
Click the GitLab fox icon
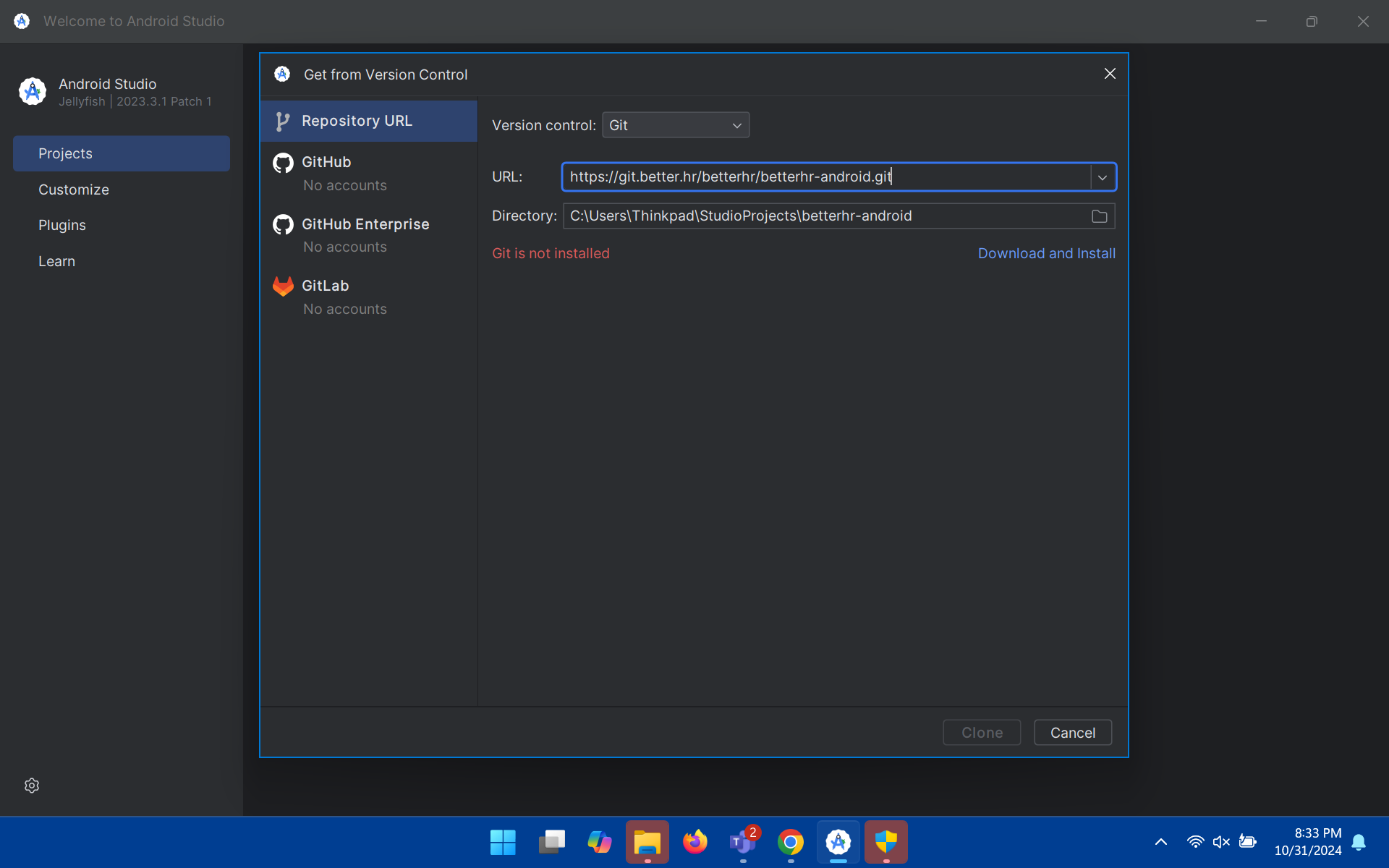coord(283,286)
